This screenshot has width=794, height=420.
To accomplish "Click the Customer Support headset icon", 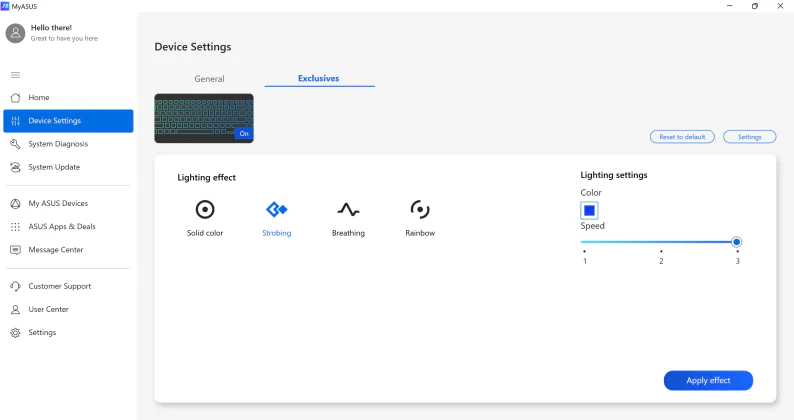I will tap(16, 286).
